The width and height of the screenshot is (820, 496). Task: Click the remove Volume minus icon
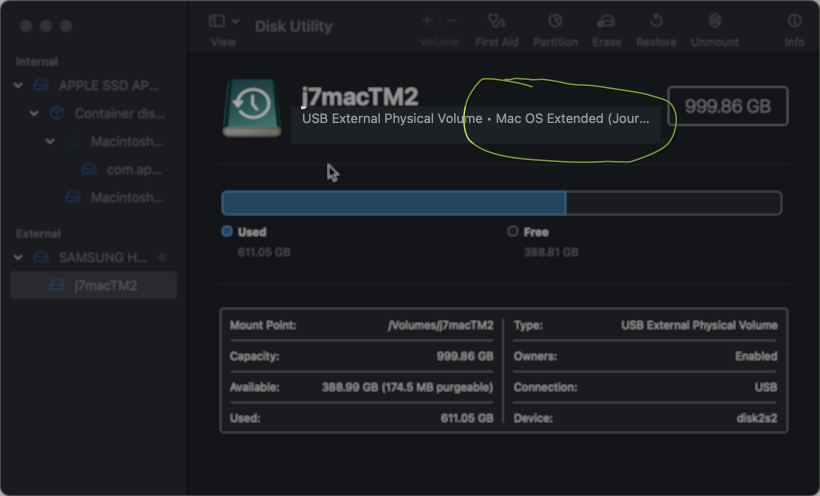(452, 21)
